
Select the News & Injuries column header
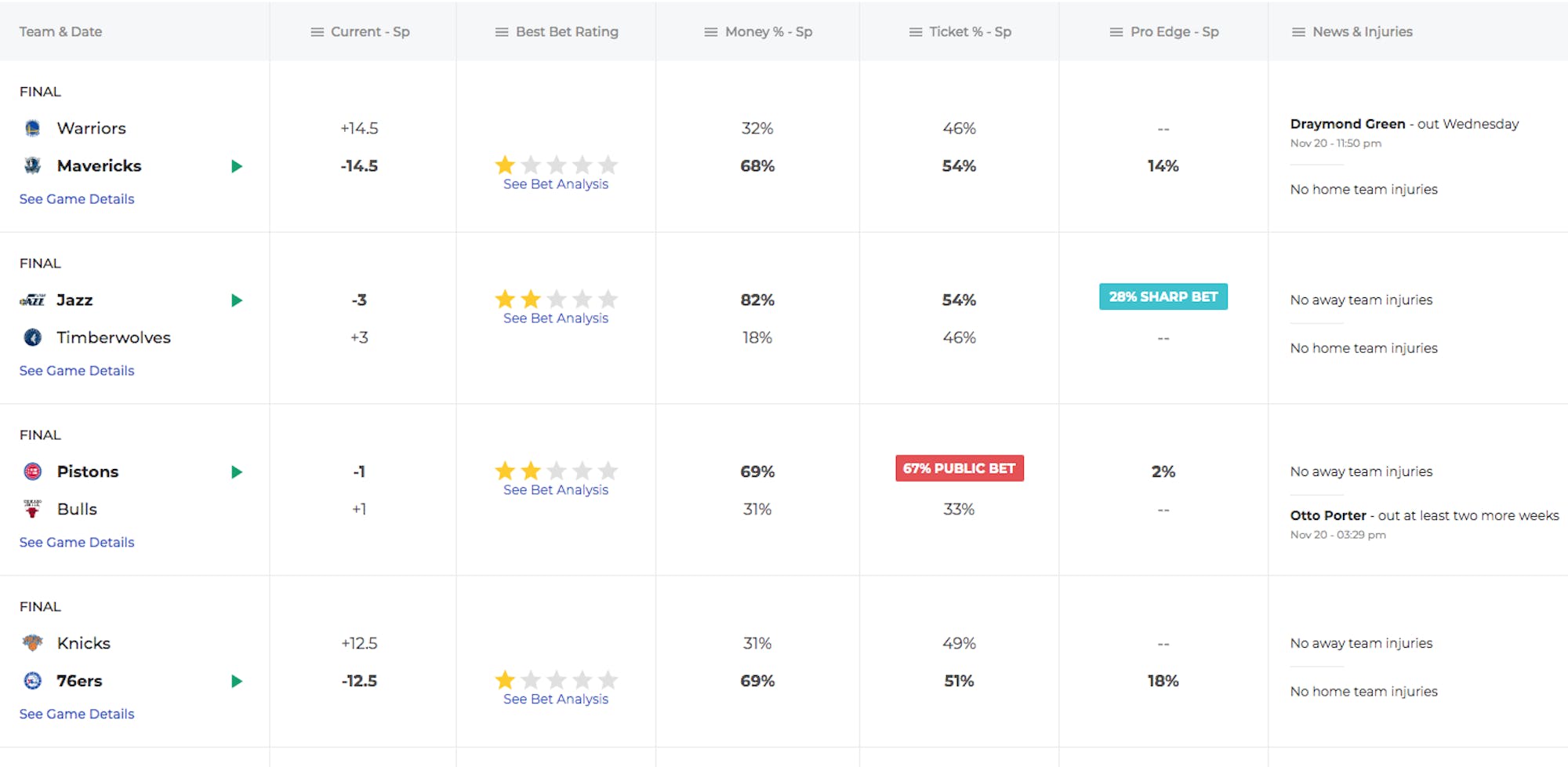[x=1362, y=32]
